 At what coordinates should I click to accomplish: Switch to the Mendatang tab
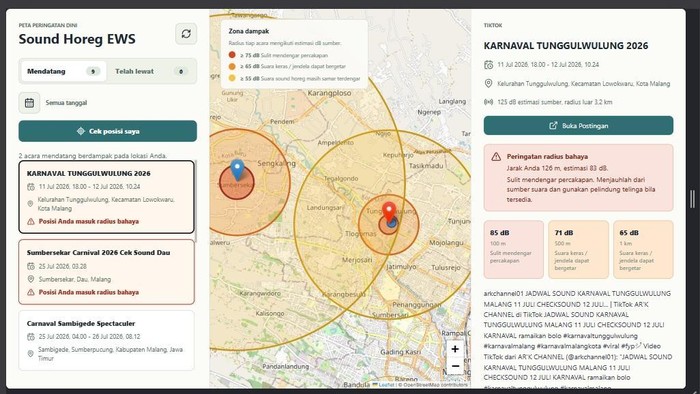[63, 71]
